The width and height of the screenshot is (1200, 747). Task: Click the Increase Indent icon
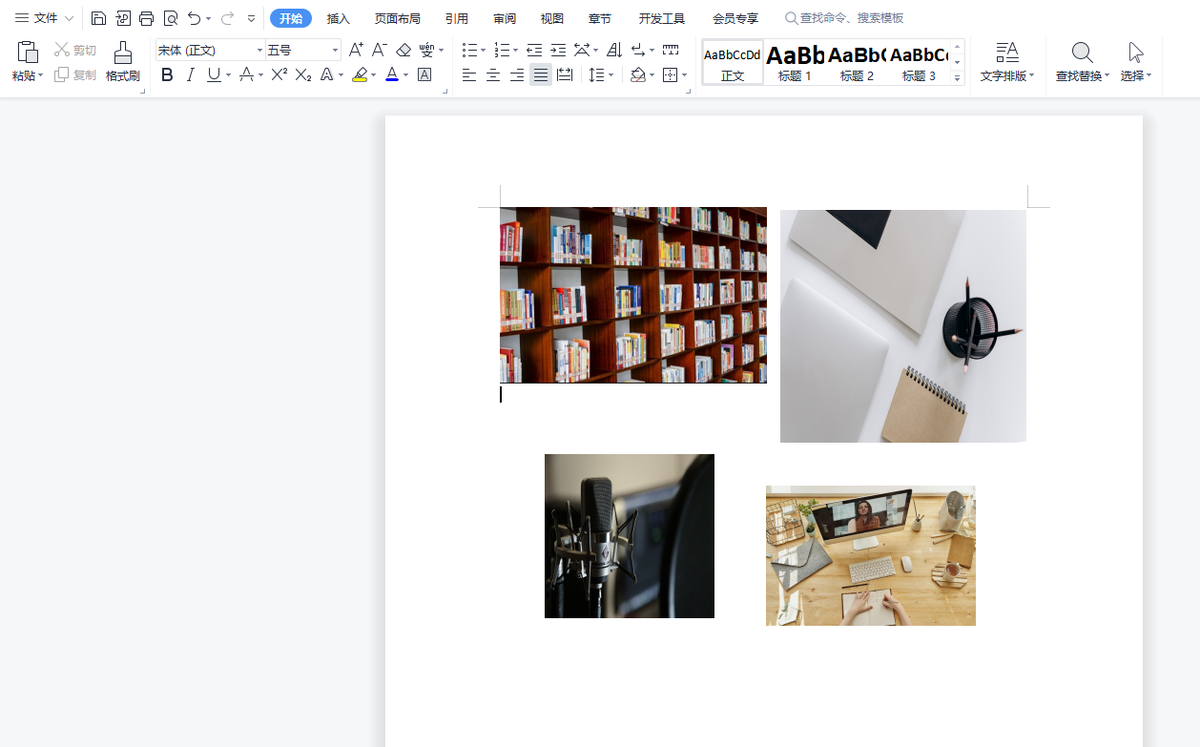pyautogui.click(x=558, y=50)
